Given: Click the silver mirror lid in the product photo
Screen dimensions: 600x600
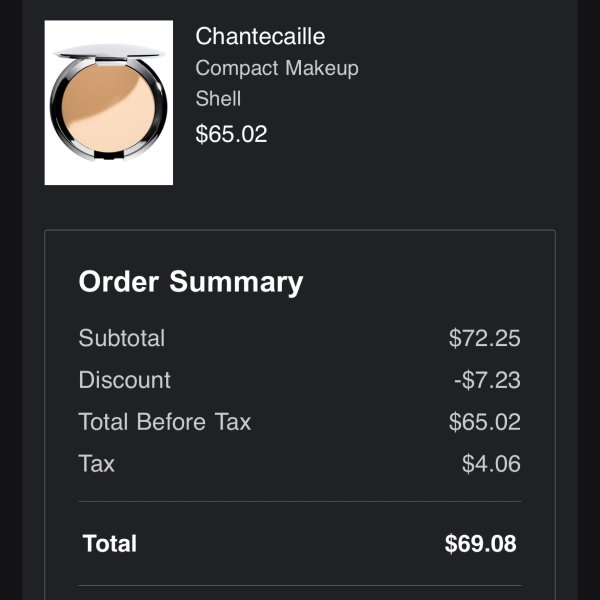Looking at the screenshot, I should pyautogui.click(x=108, y=51).
